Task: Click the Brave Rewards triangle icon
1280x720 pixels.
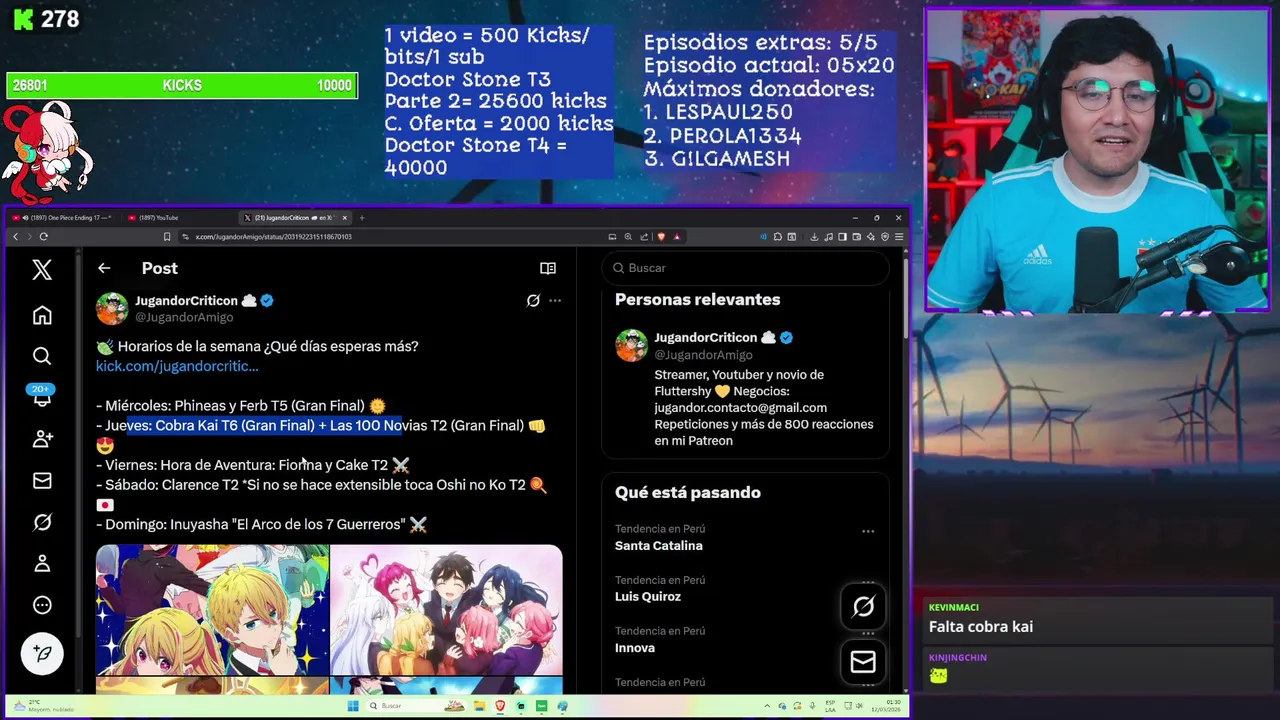Action: (x=677, y=237)
